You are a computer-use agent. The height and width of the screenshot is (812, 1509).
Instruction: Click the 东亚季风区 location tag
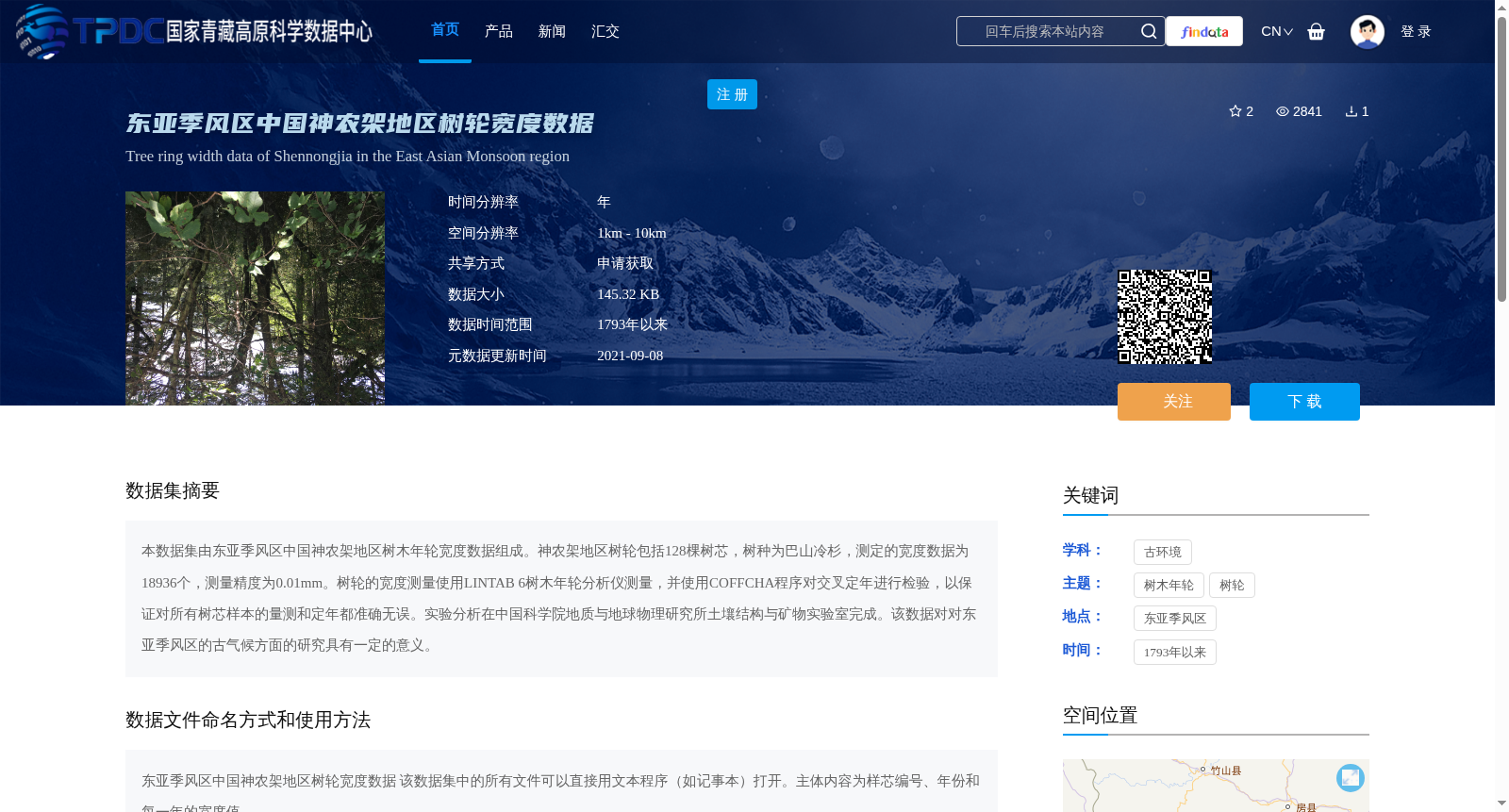(1175, 618)
